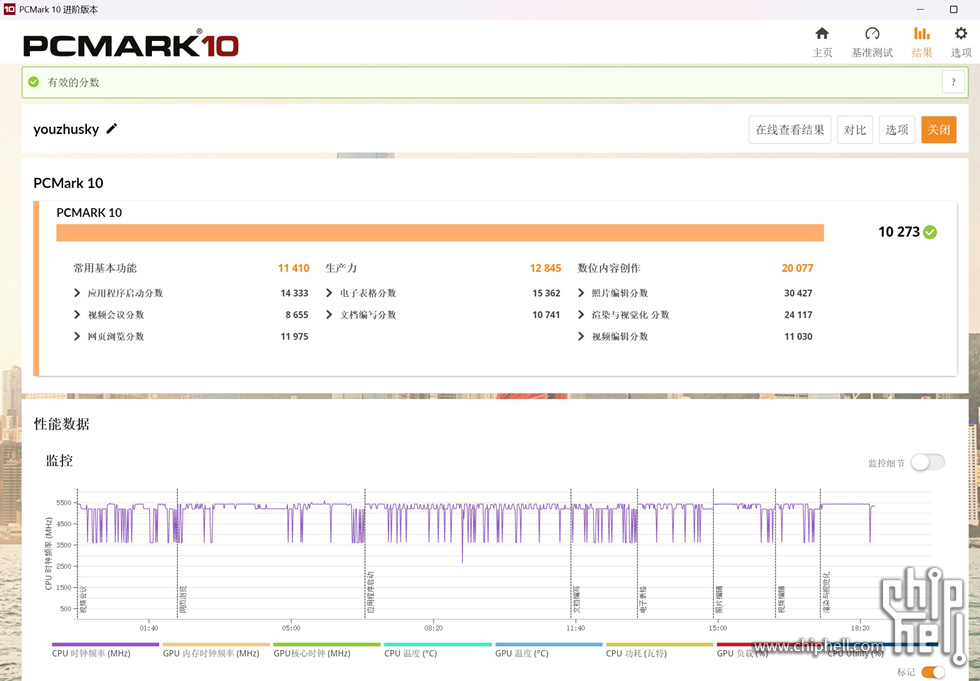Select the 渲染与视觉化 marker on the chart

826,592
